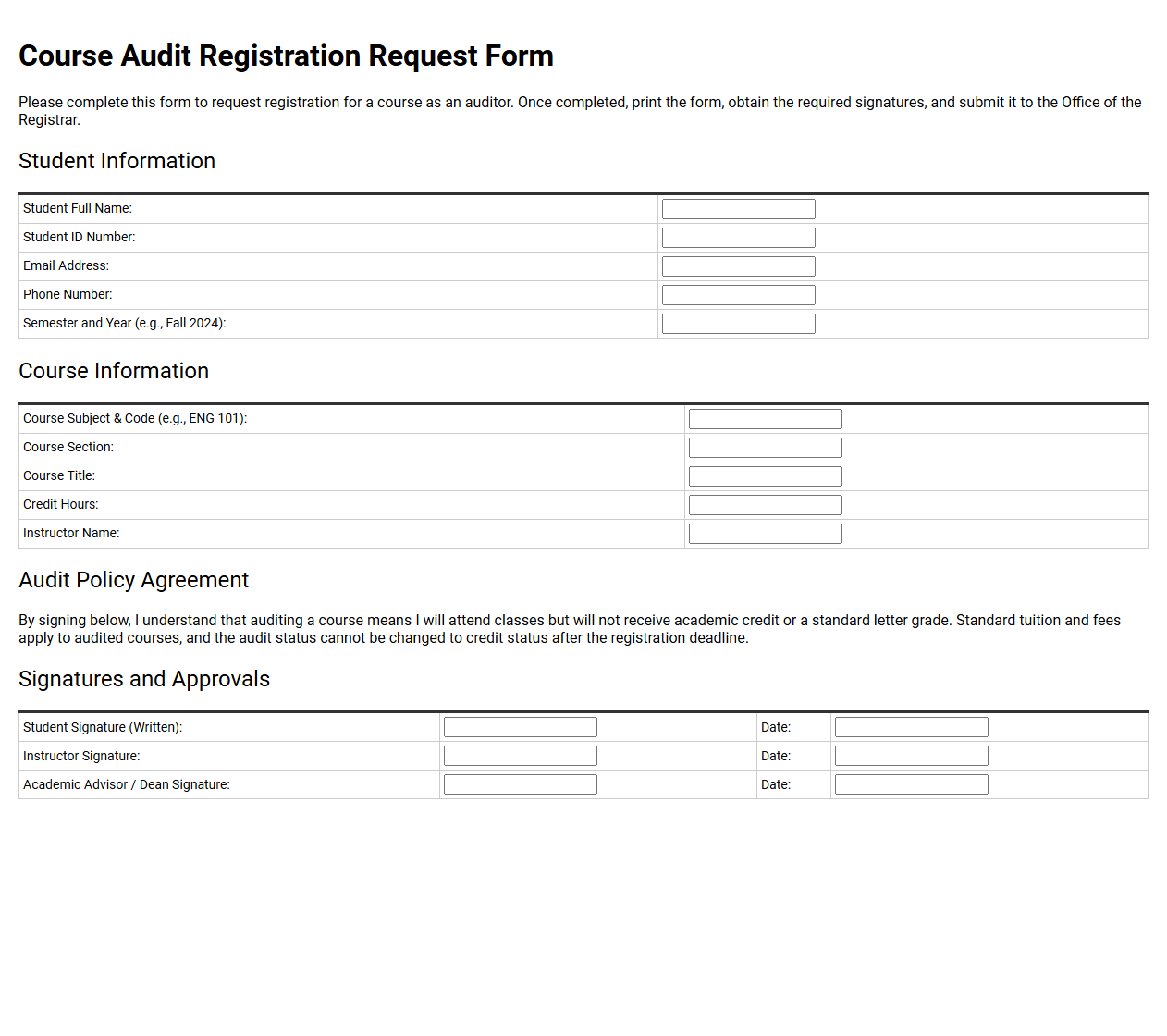Image resolution: width=1167 pixels, height=1036 pixels.
Task: Click the 'Course Information' heading
Action: pyautogui.click(x=114, y=371)
